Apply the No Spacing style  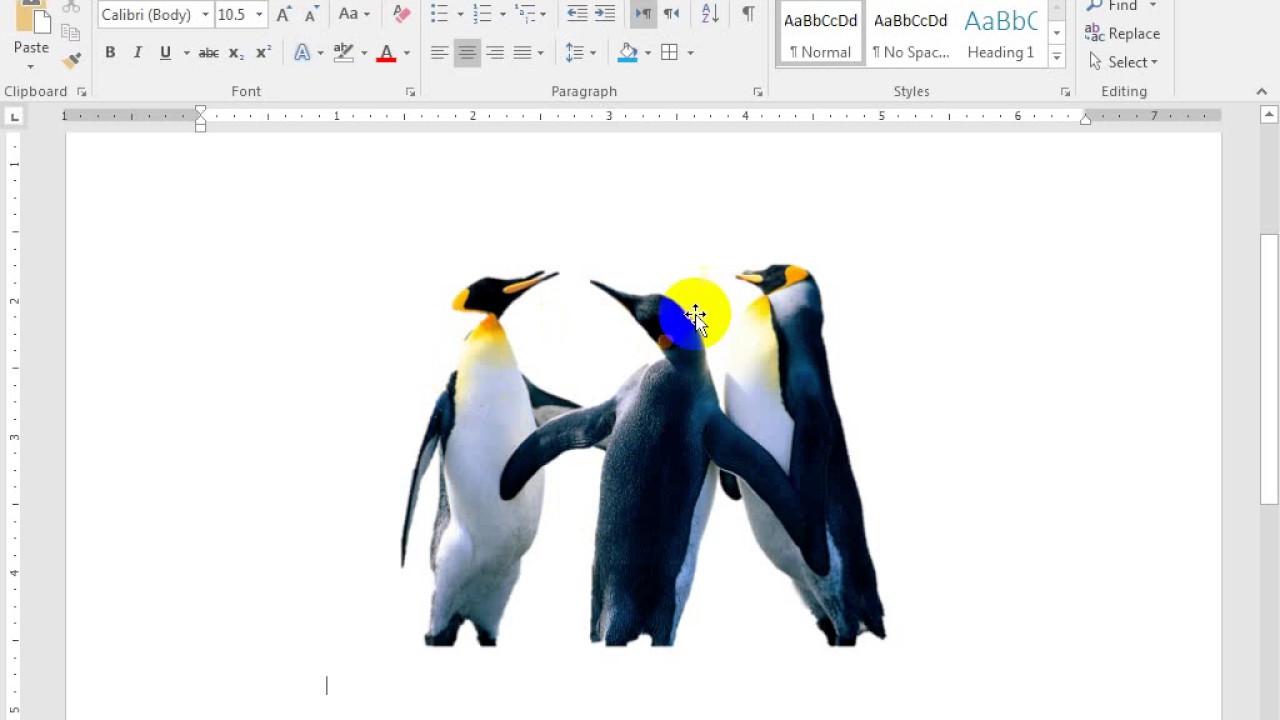tap(910, 35)
